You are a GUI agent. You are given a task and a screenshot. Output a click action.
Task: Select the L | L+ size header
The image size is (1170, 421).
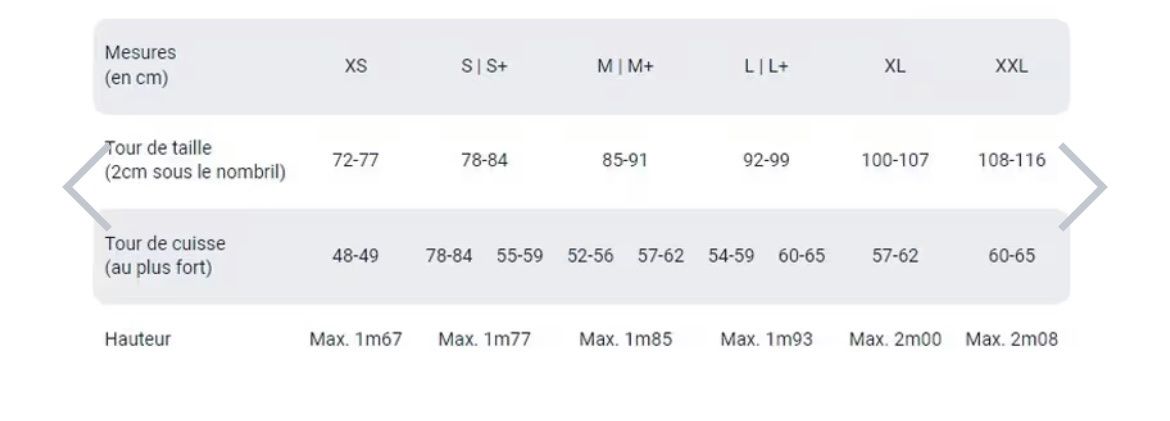[766, 66]
